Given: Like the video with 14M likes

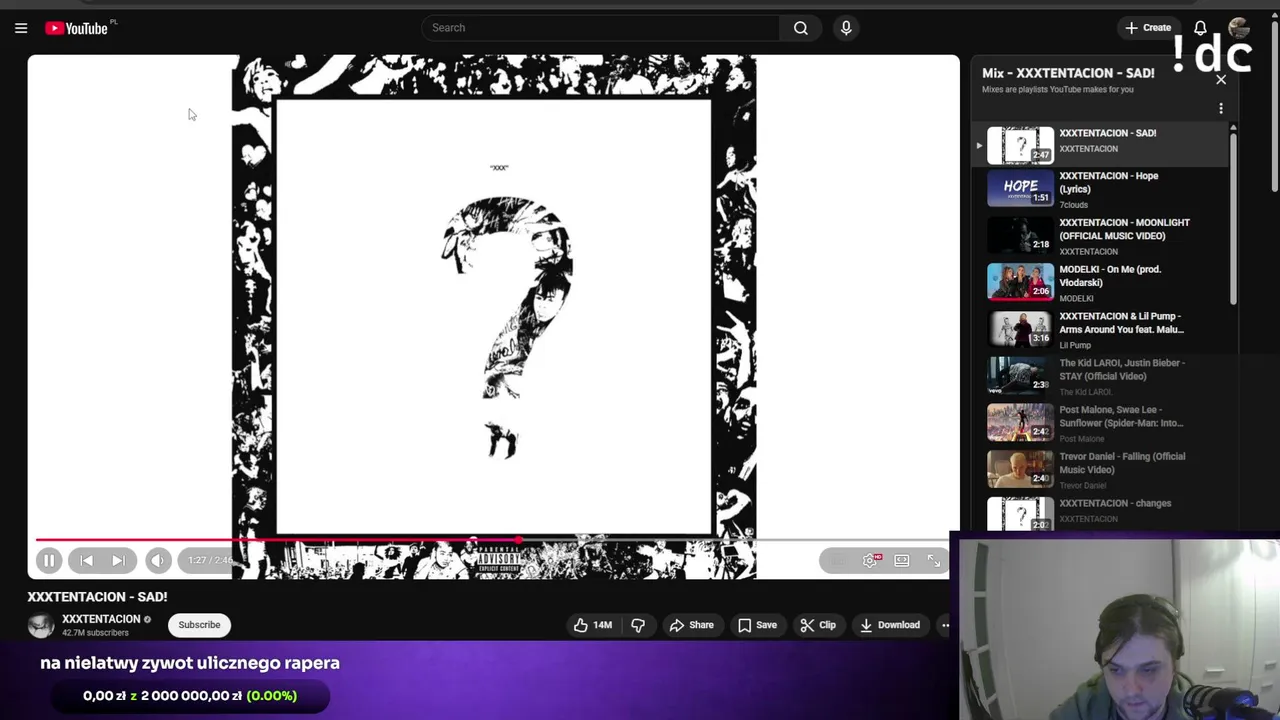Looking at the screenshot, I should pyautogui.click(x=593, y=625).
